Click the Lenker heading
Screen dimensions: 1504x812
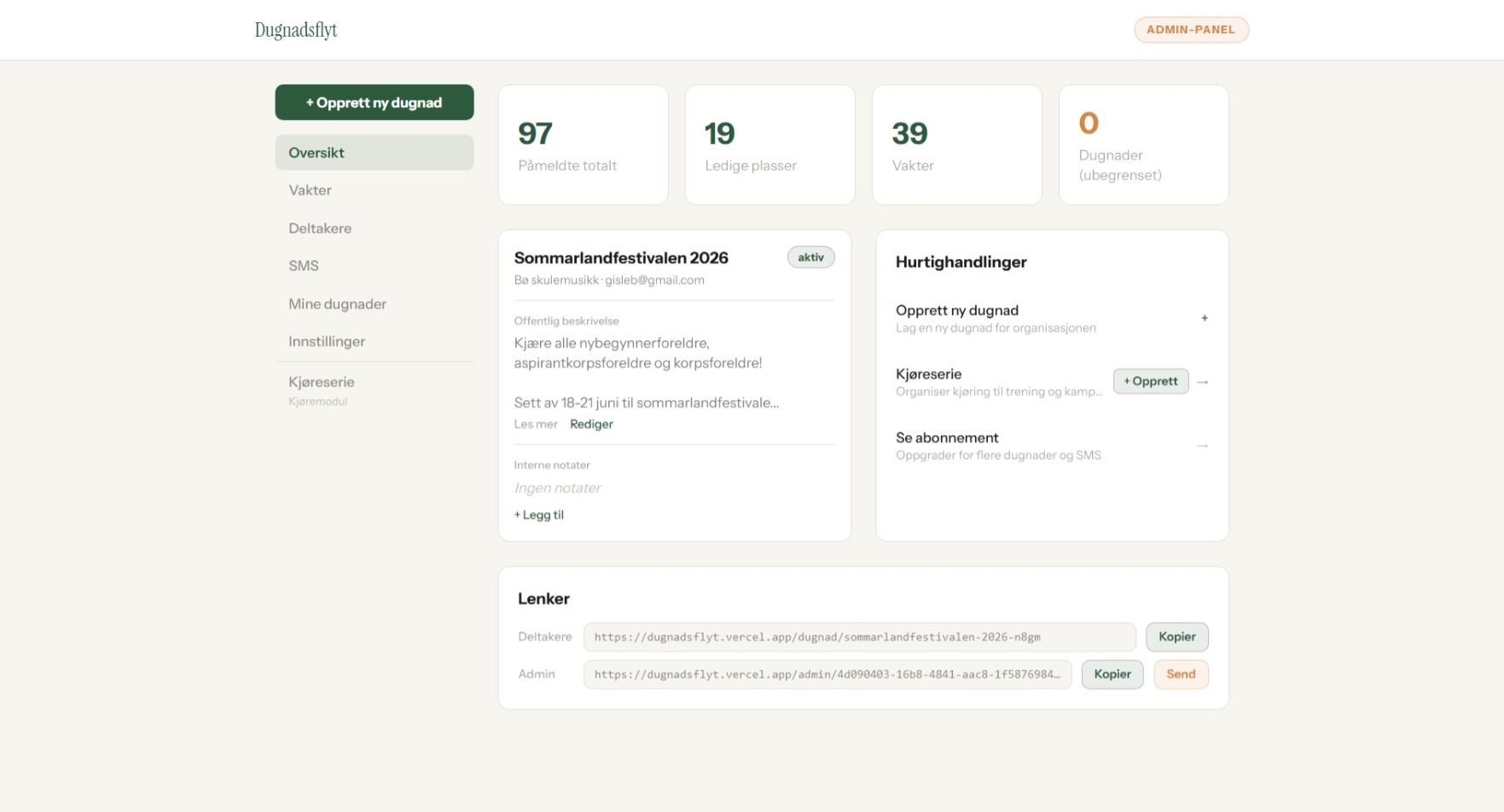543,599
